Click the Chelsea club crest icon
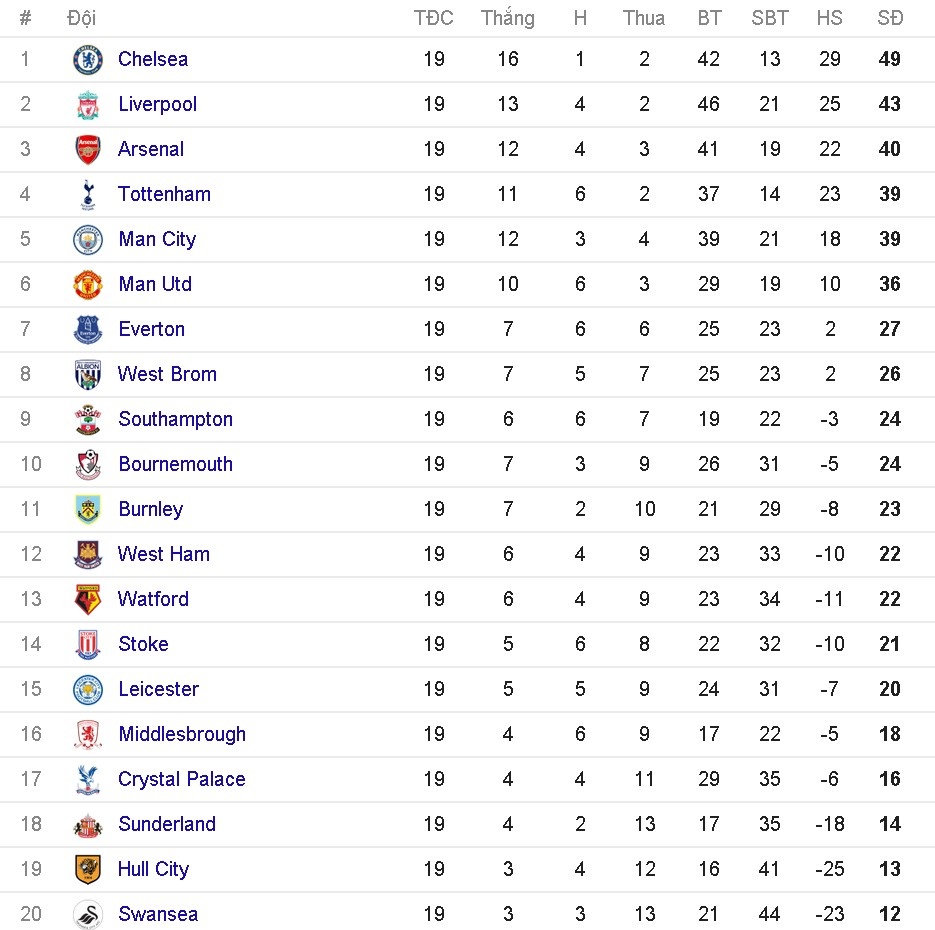The image size is (935, 930). click(x=88, y=60)
